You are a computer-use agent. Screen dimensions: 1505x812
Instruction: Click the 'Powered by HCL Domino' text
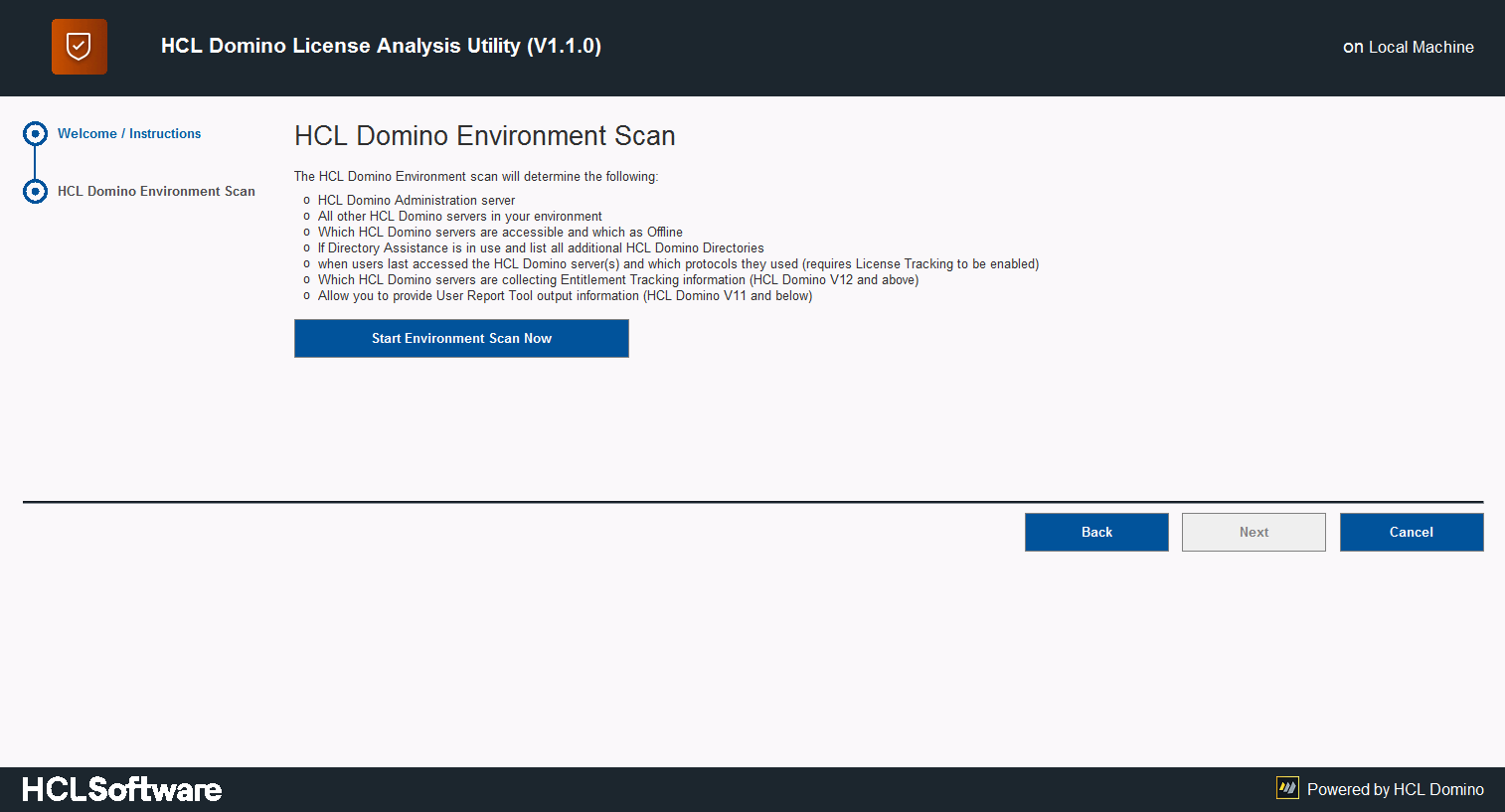1396,789
